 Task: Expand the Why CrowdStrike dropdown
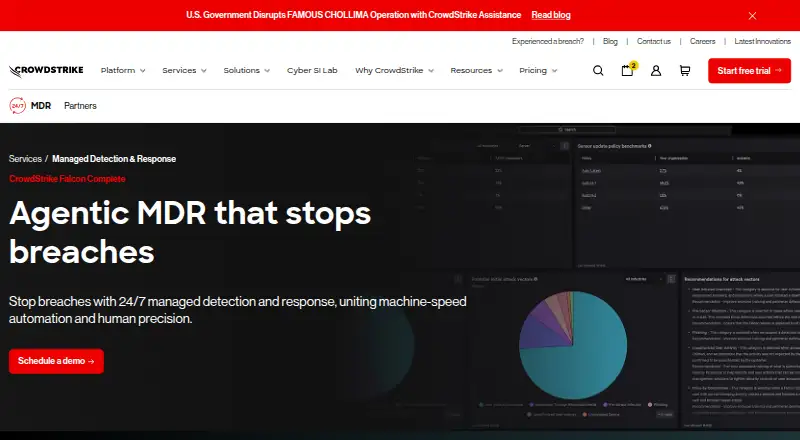pos(394,70)
